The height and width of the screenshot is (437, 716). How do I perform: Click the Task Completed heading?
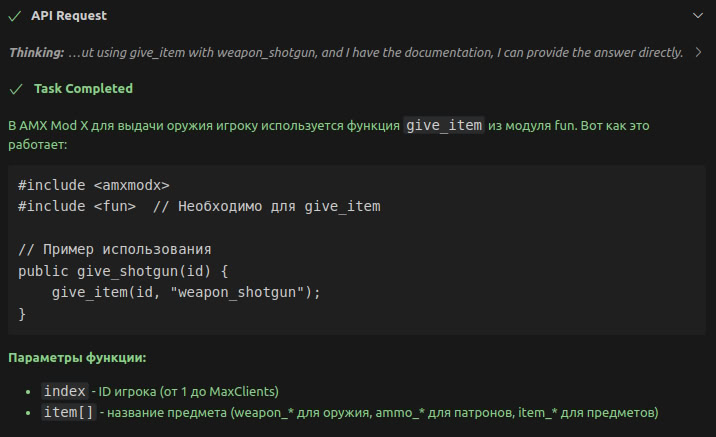83,89
